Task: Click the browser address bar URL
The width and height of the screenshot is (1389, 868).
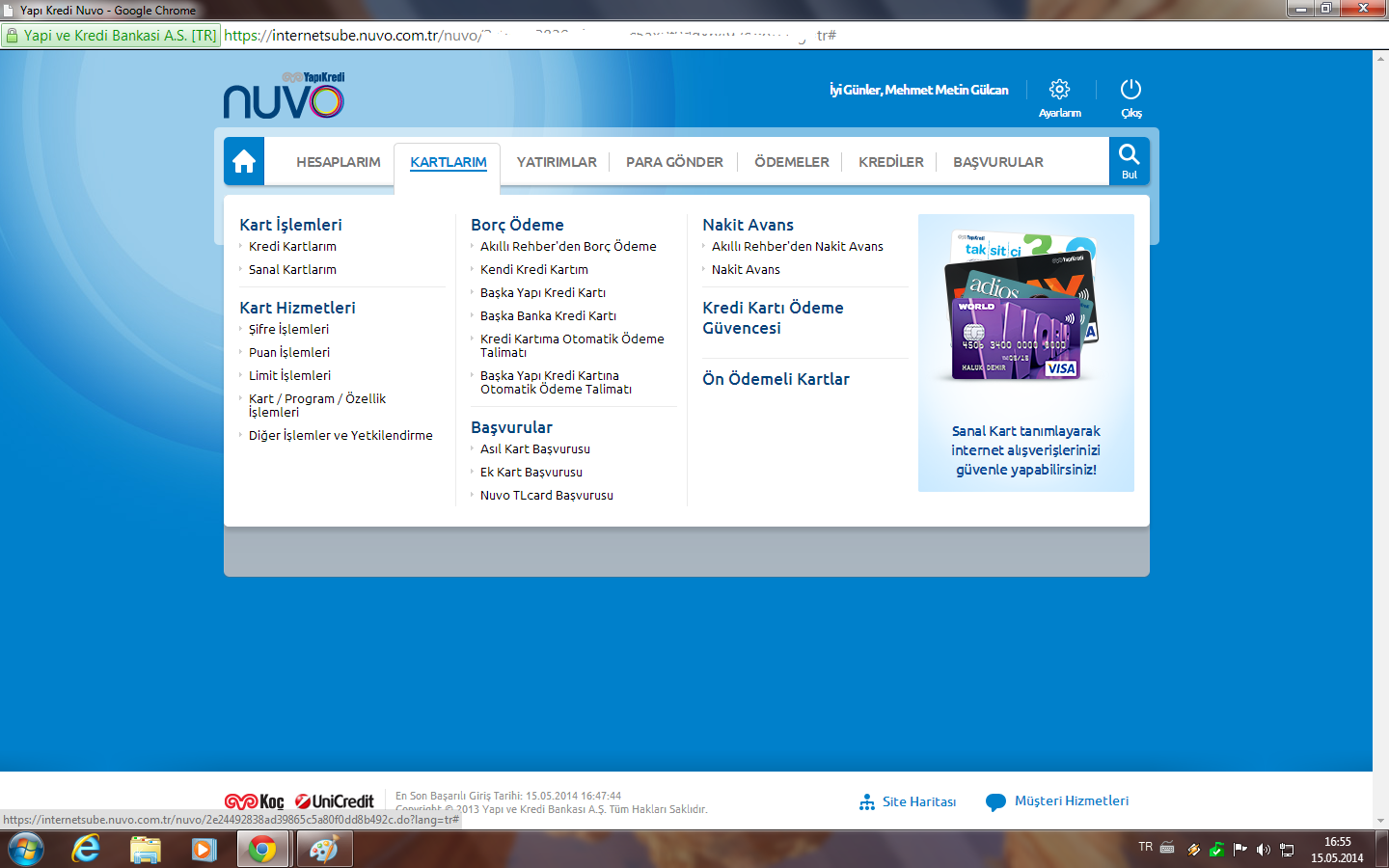Action: pos(531,36)
